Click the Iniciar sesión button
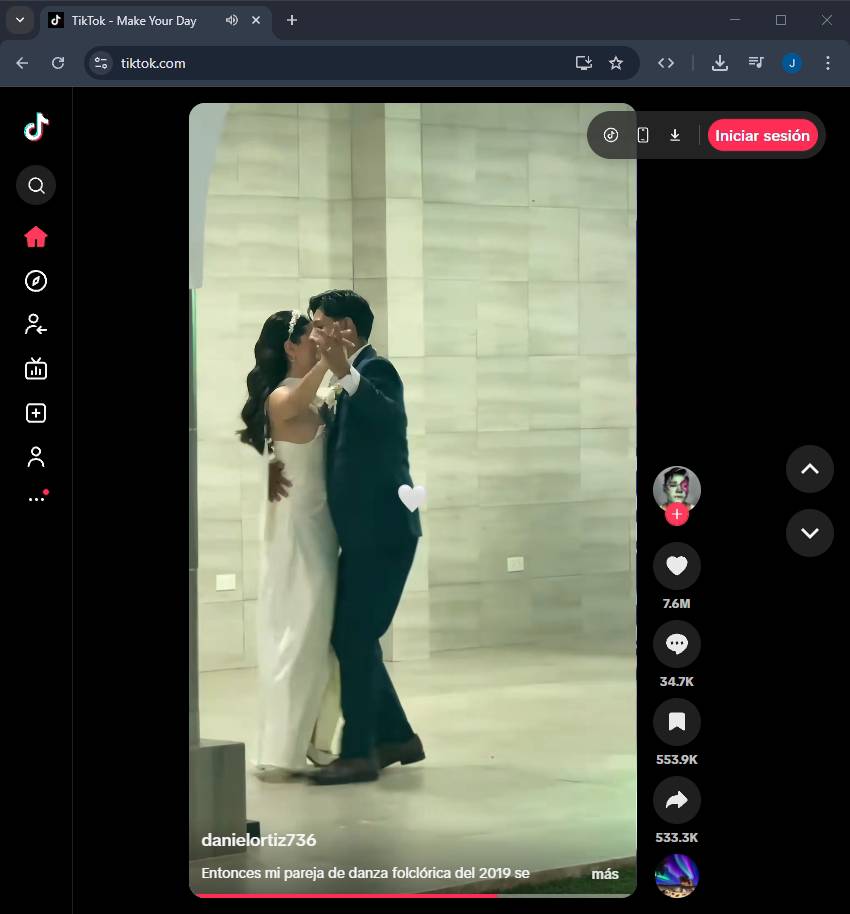Screen dimensions: 850x914 (x=762, y=136)
